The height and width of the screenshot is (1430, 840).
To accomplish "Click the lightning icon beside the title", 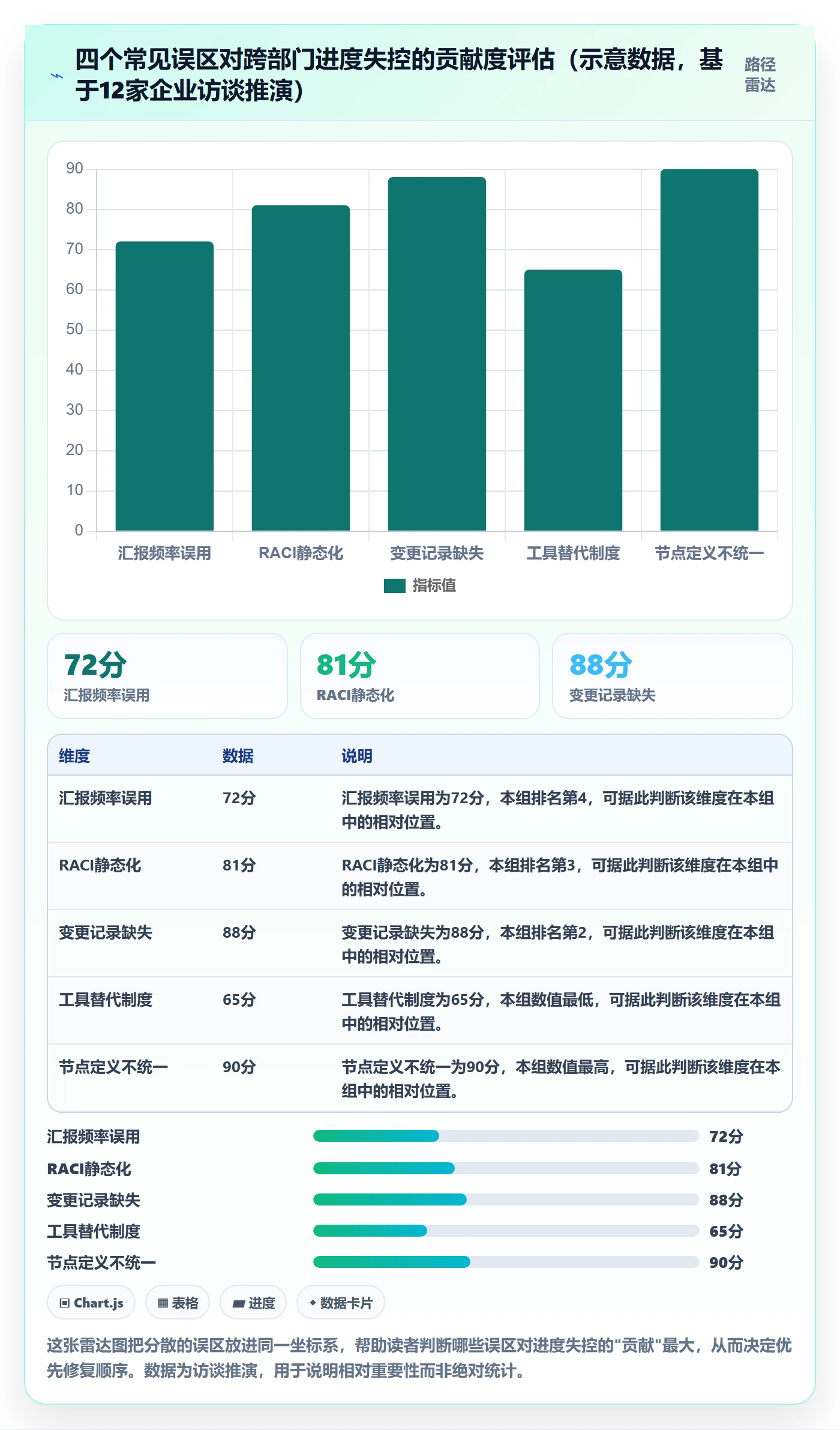I will tap(57, 76).
